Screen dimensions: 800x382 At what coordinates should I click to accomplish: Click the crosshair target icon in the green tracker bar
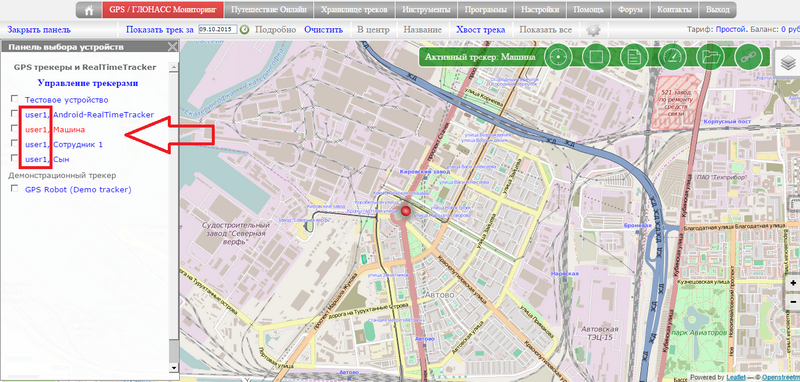pyautogui.click(x=557, y=56)
